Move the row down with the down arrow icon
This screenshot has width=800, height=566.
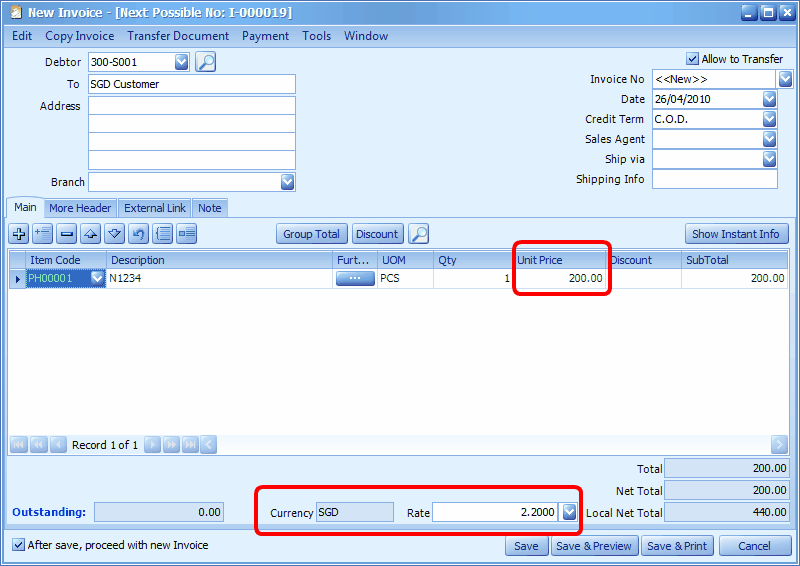[115, 234]
